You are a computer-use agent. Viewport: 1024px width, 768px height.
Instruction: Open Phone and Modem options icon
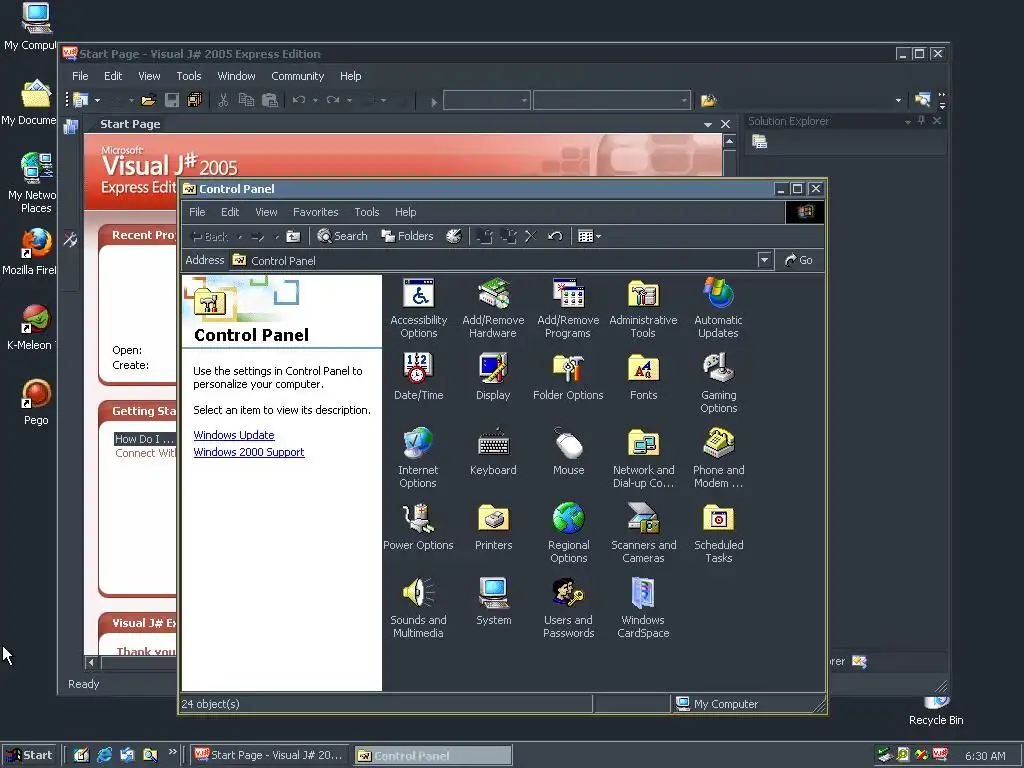[718, 458]
